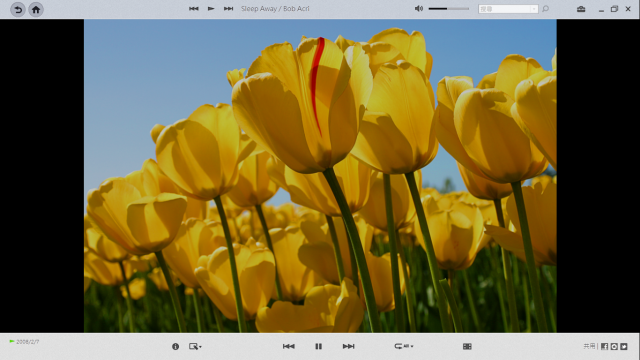Mute the speaker volume icon
This screenshot has width=640, height=360.
point(419,9)
